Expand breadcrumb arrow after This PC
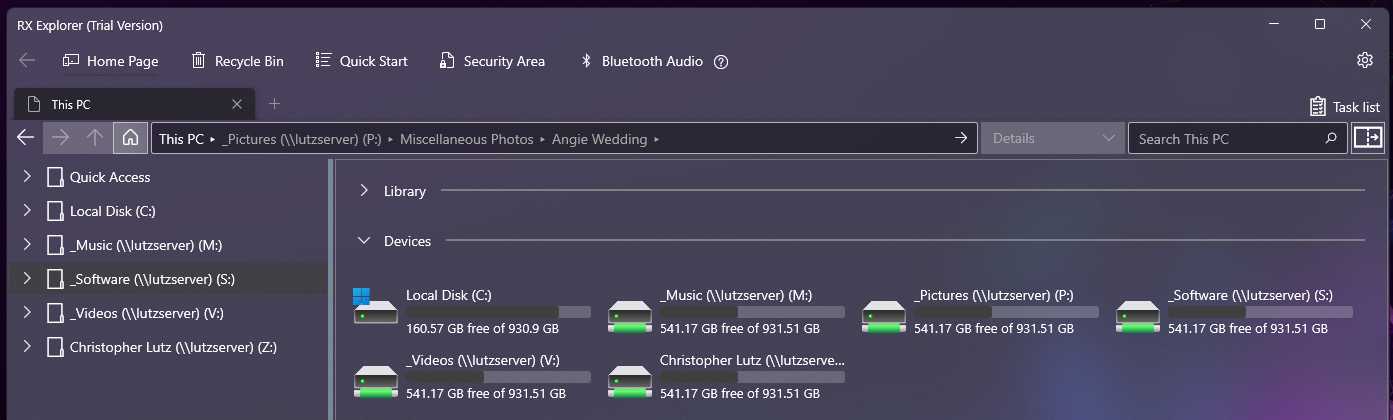This screenshot has height=420, width=1393. click(213, 139)
